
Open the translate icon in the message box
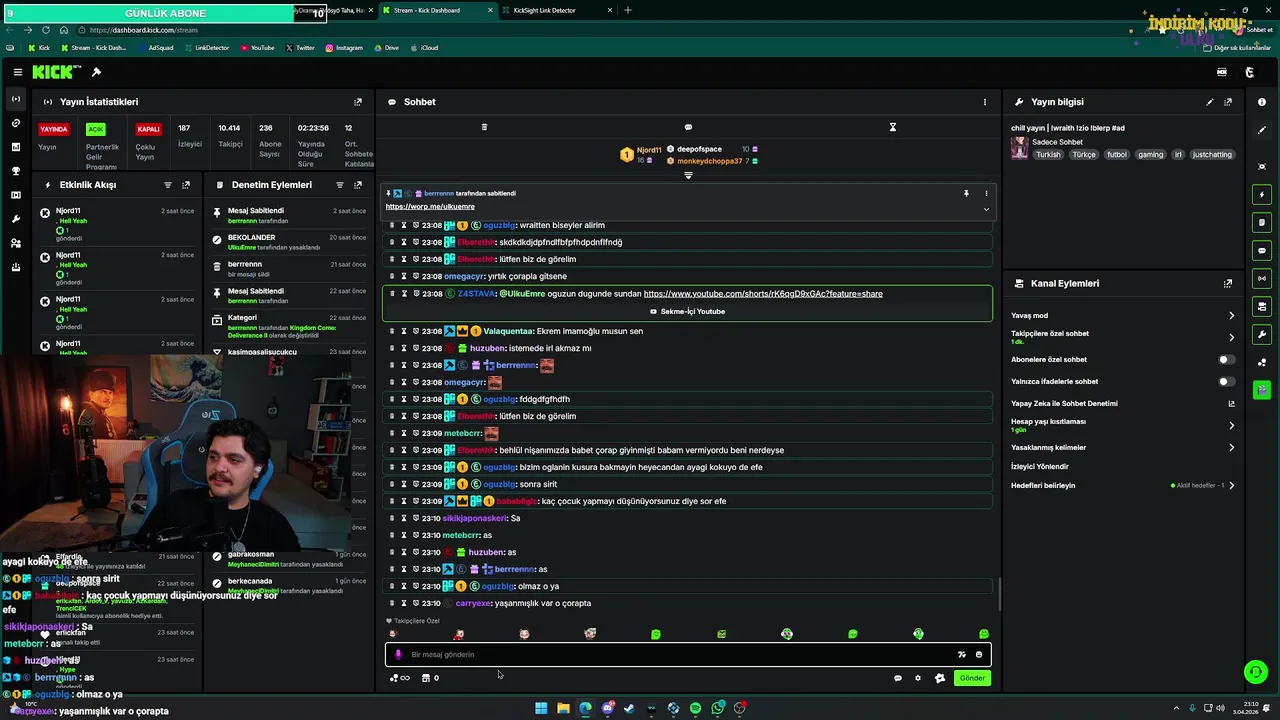click(x=962, y=655)
